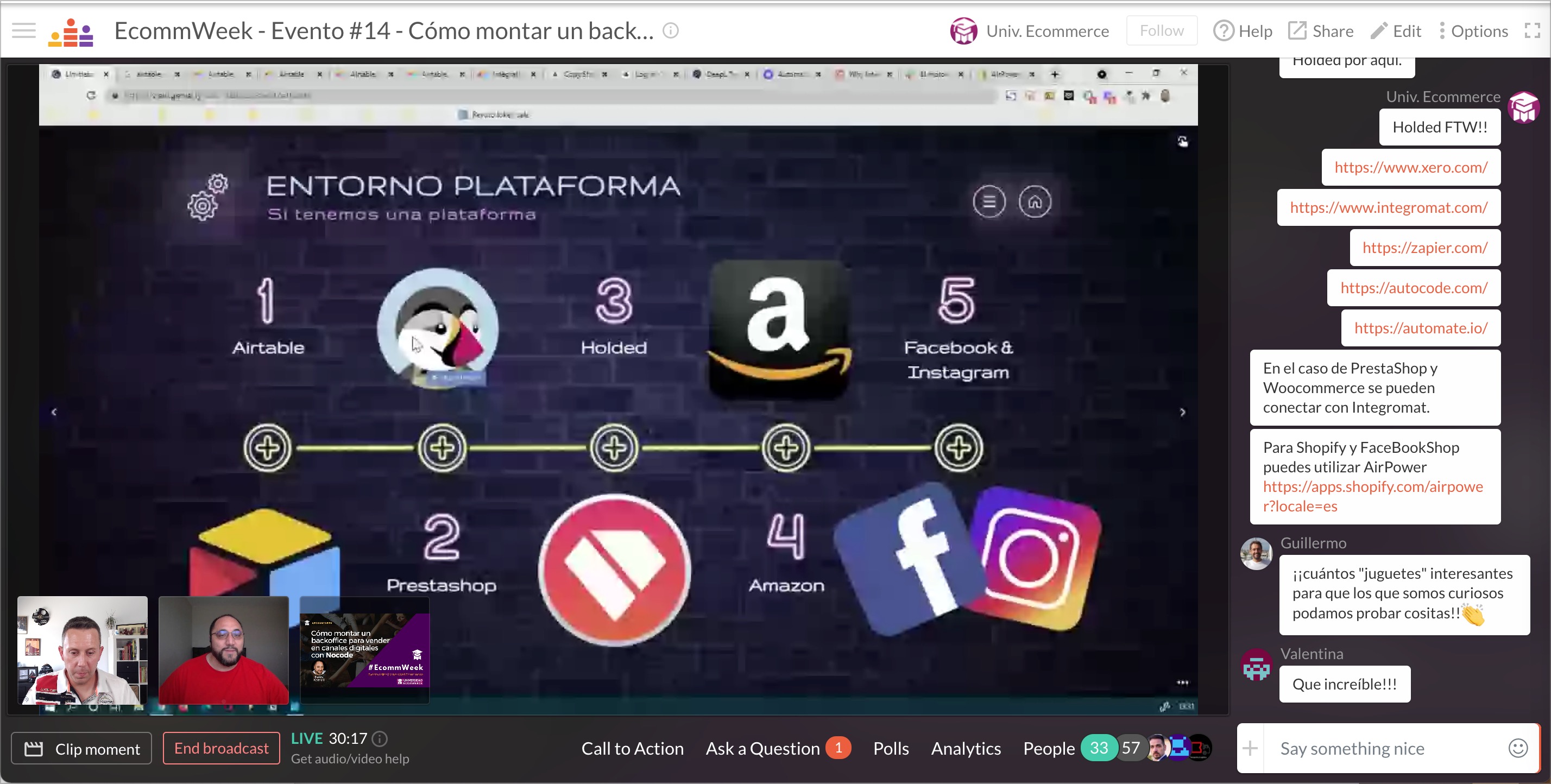Create a Clip moment

point(81,749)
